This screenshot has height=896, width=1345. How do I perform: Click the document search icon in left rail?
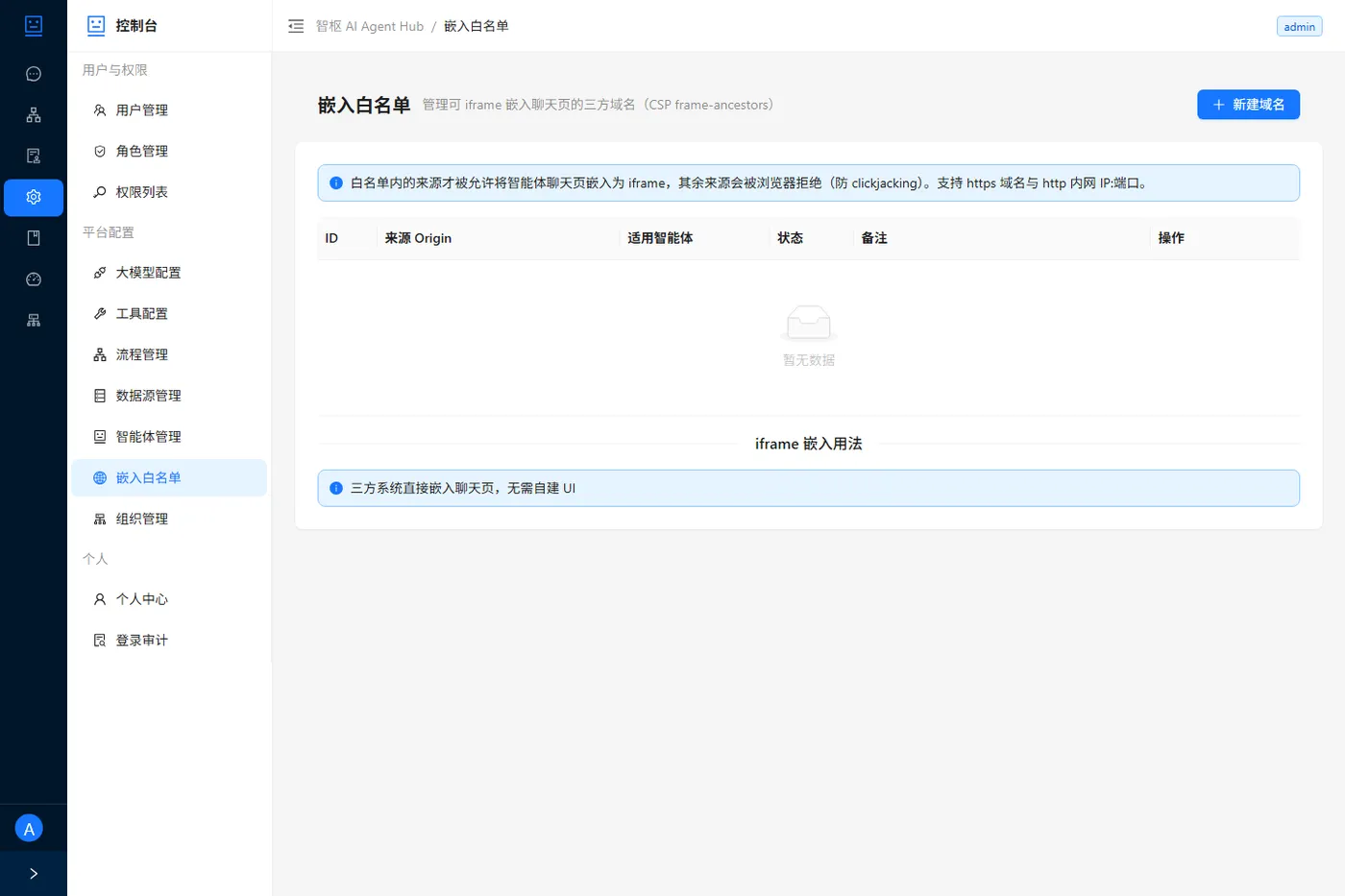pos(34,156)
